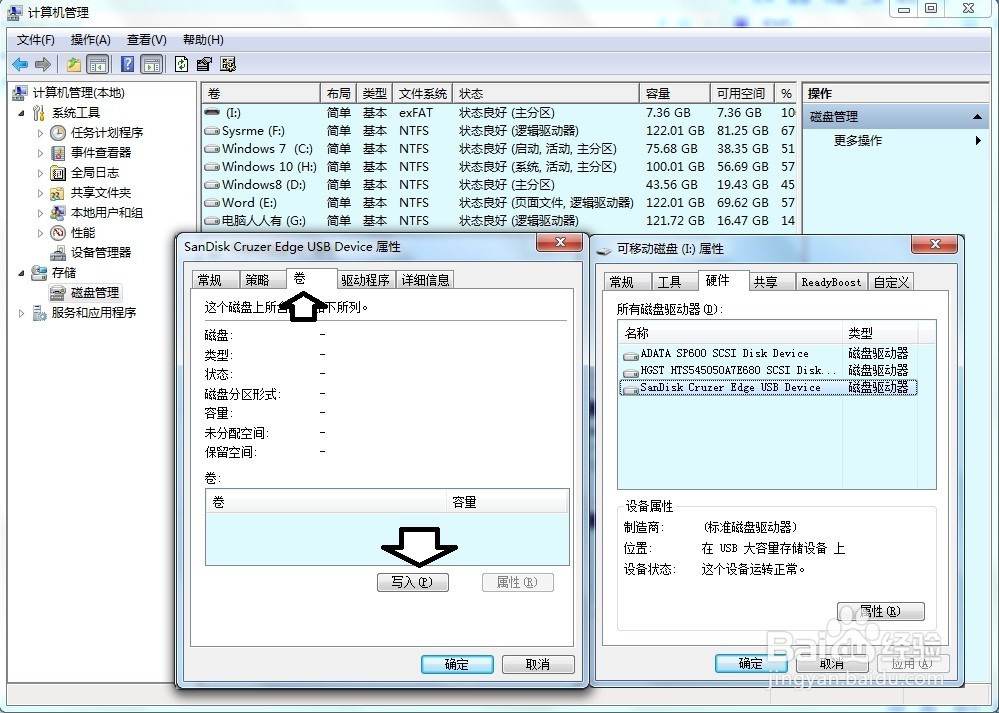Click the Task Scheduler clock icon

click(58, 133)
